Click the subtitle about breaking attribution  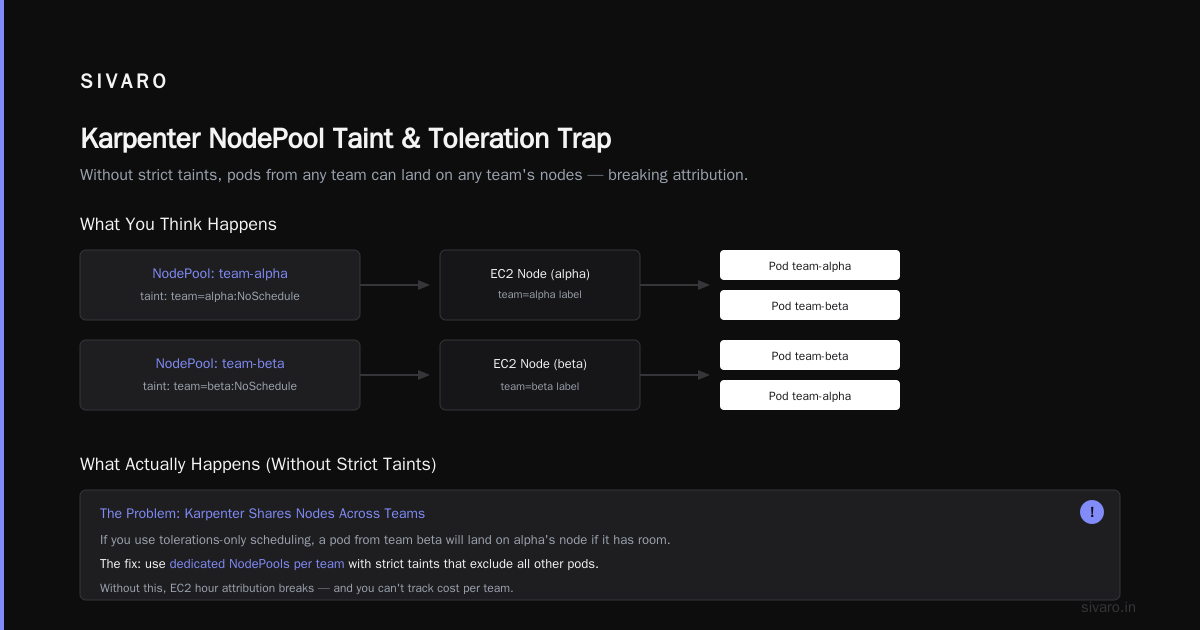(x=414, y=175)
